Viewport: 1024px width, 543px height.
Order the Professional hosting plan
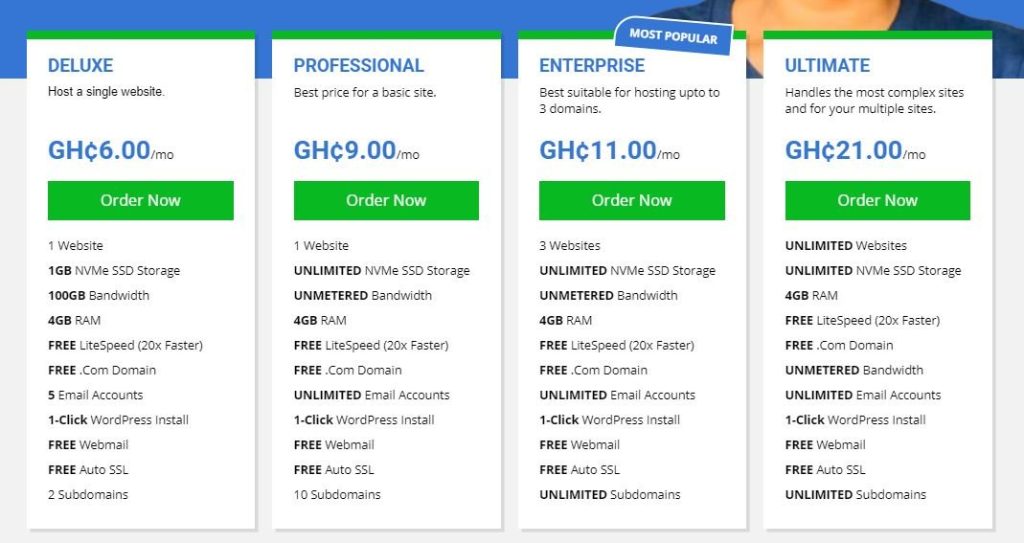coord(386,201)
